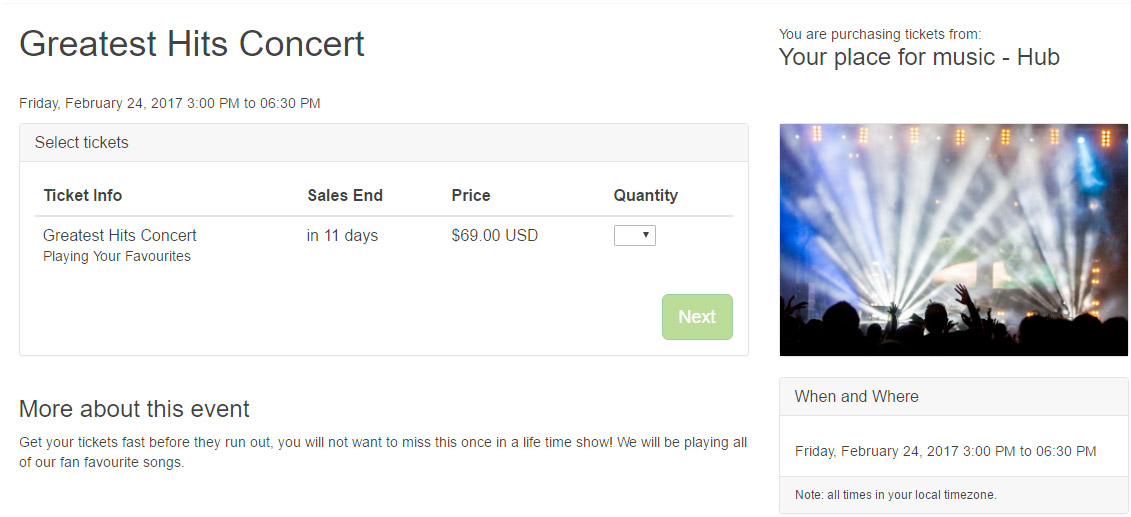Click the $69.00 USD price value
Image resolution: width=1131 pixels, height=517 pixels.
[x=495, y=235]
